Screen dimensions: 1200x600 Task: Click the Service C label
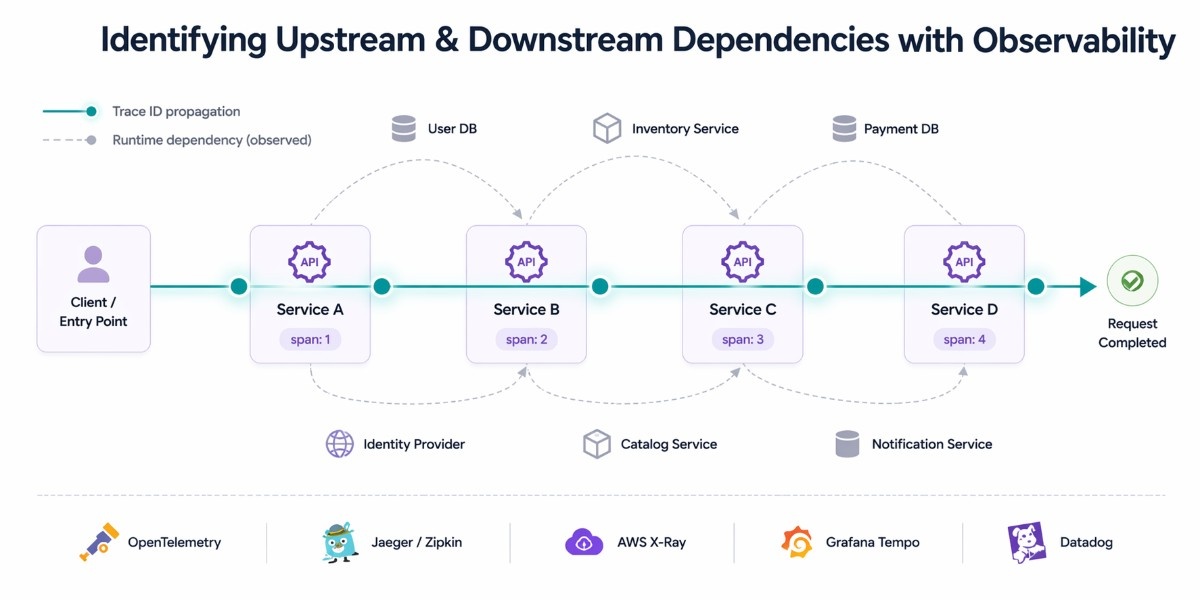click(743, 310)
